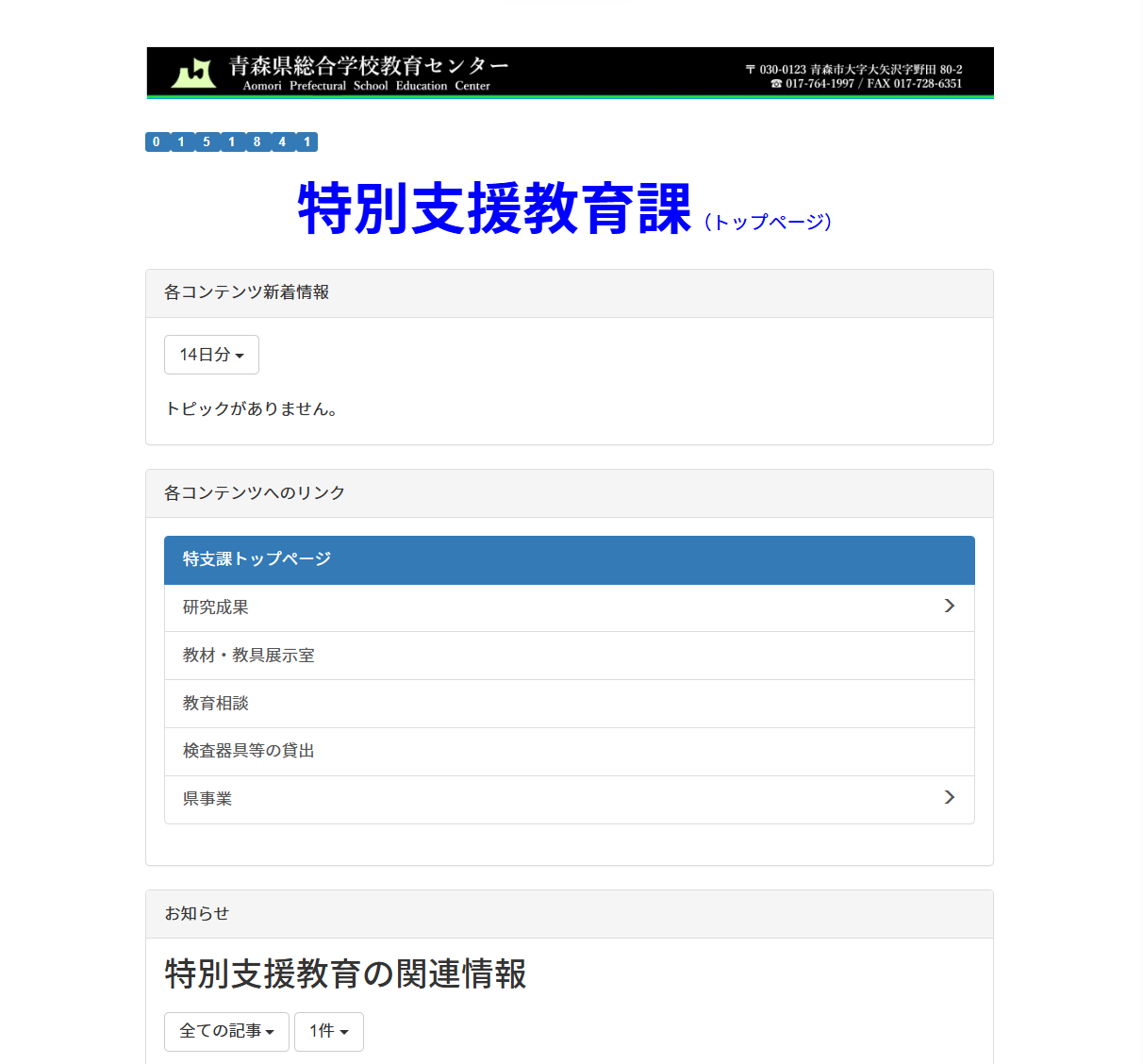
Task: Click the visitor counter digit showing 0
Action: pyautogui.click(x=156, y=141)
